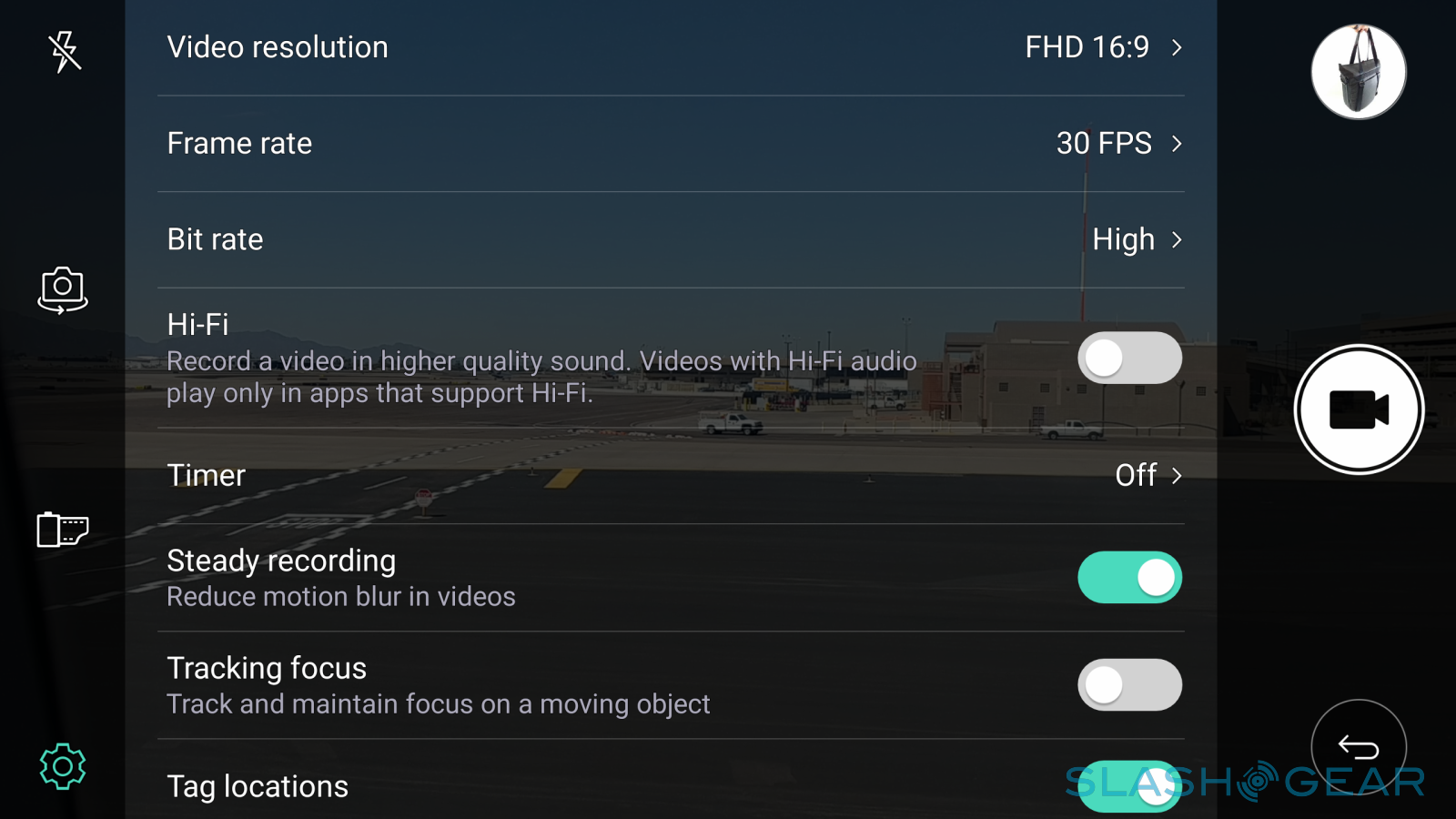Toggle the flash off icon
The height and width of the screenshot is (819, 1456).
[x=65, y=52]
